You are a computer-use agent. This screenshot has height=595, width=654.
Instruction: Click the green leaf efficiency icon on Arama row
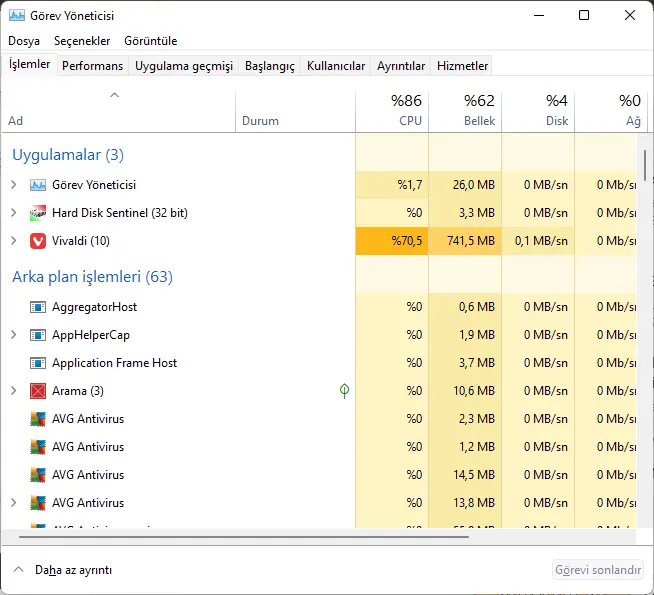pos(345,391)
